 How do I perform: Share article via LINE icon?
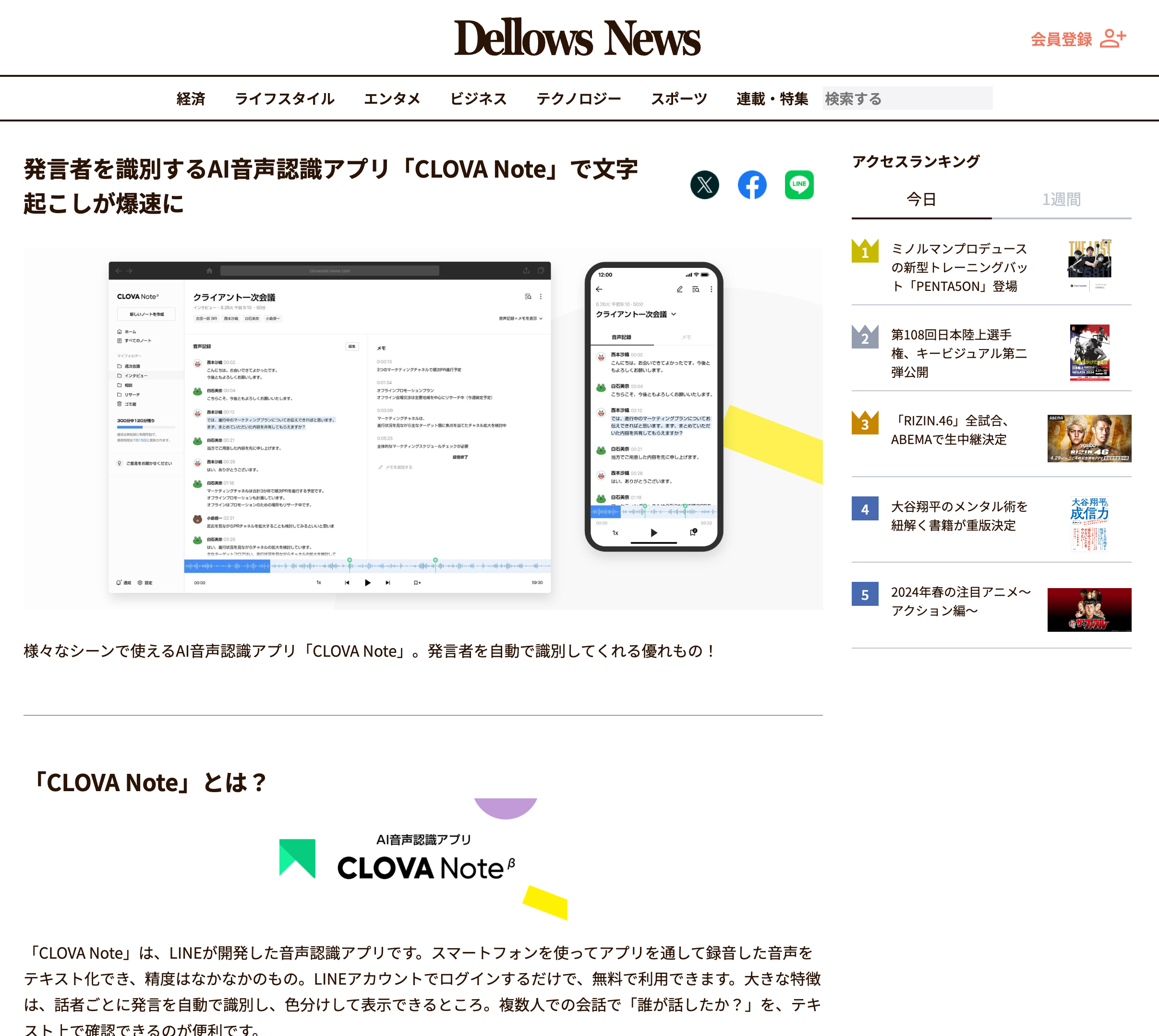798,185
